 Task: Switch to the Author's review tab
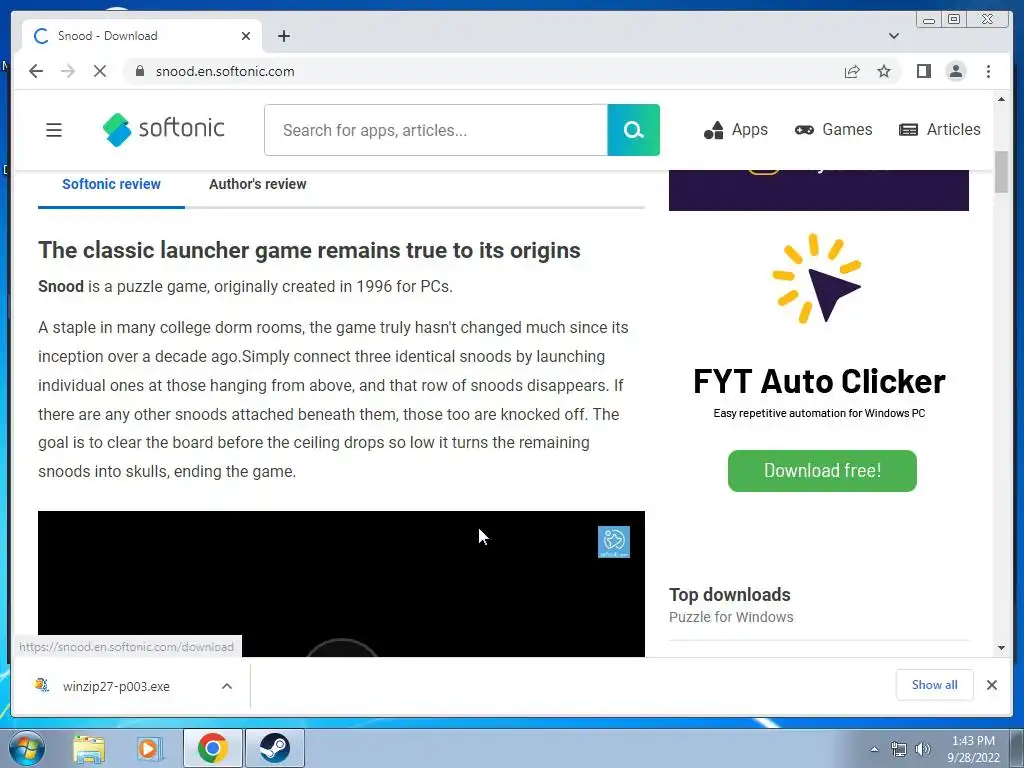(257, 184)
